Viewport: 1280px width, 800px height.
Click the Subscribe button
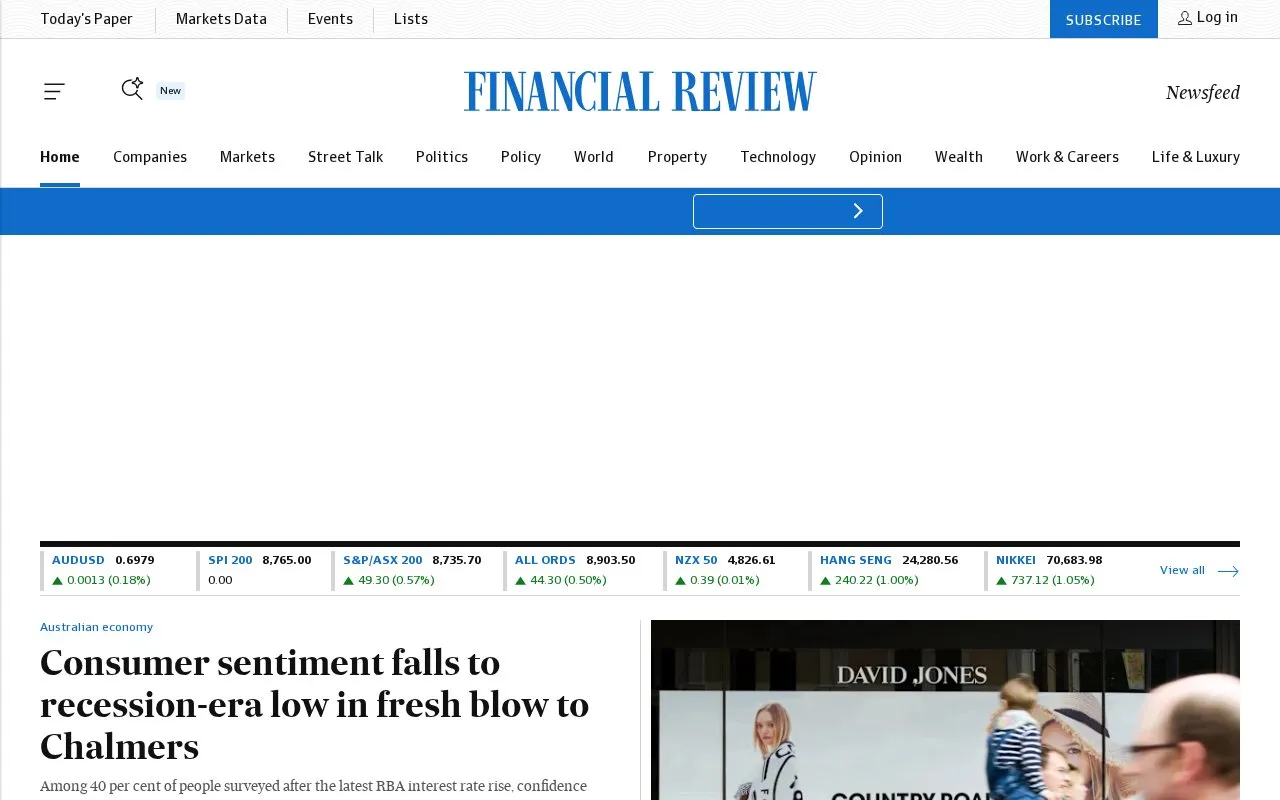[x=1104, y=19]
